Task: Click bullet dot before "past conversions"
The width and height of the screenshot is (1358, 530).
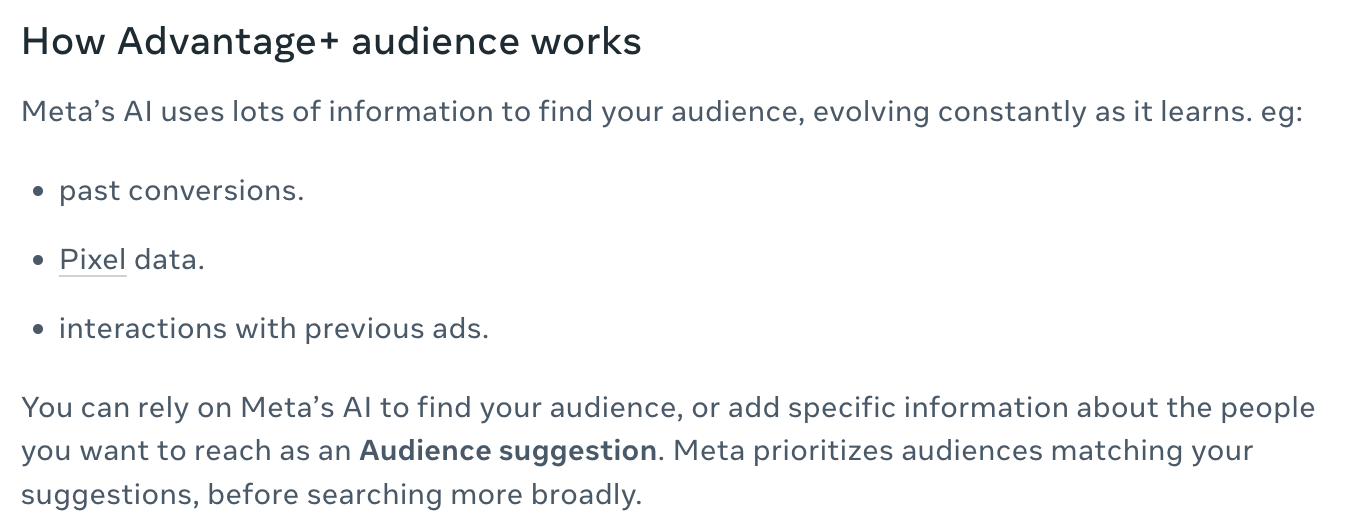Action: point(38,192)
